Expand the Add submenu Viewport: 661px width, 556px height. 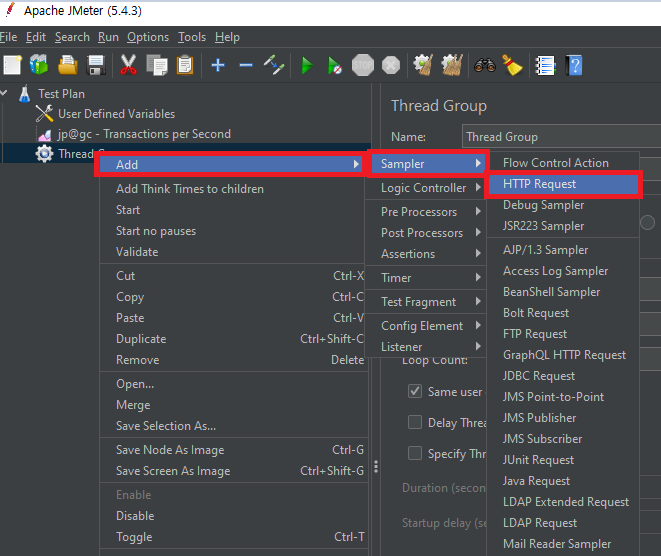231,164
